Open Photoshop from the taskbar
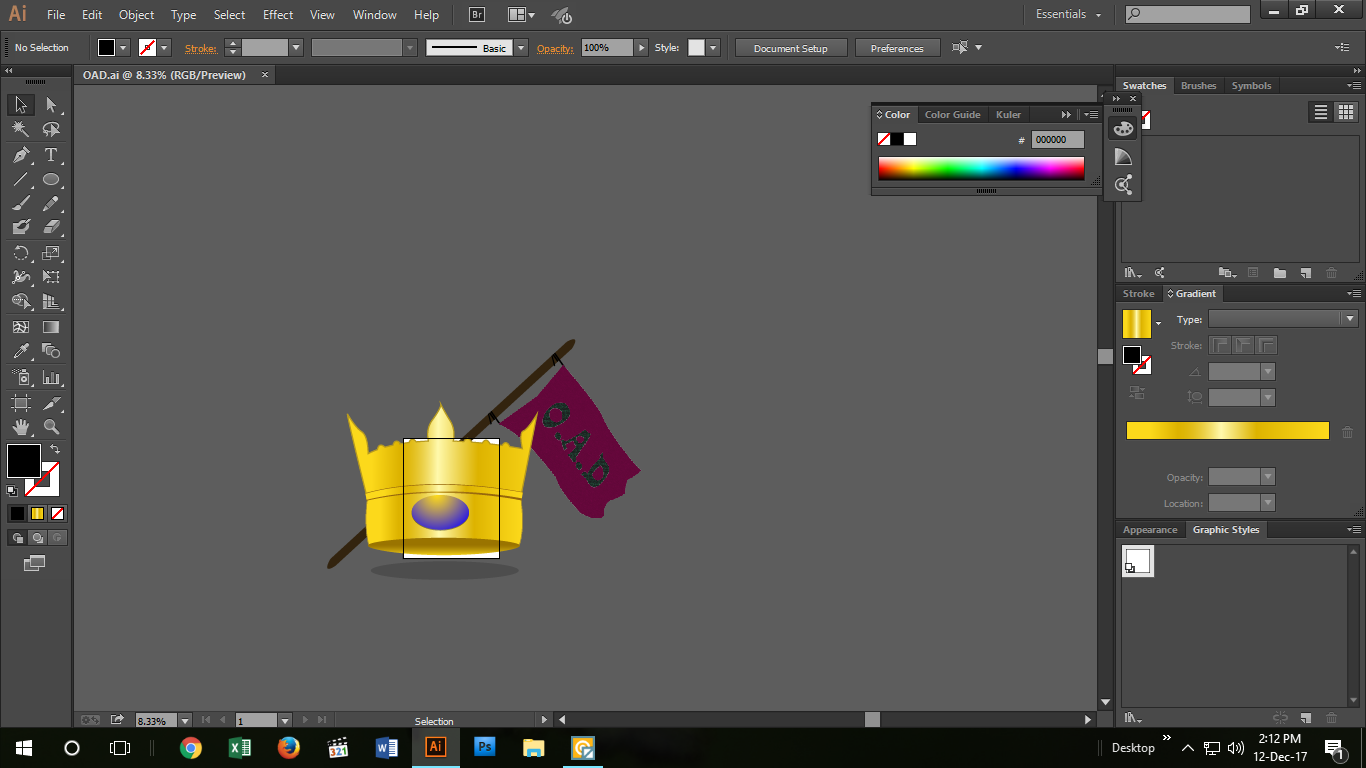 tap(484, 747)
